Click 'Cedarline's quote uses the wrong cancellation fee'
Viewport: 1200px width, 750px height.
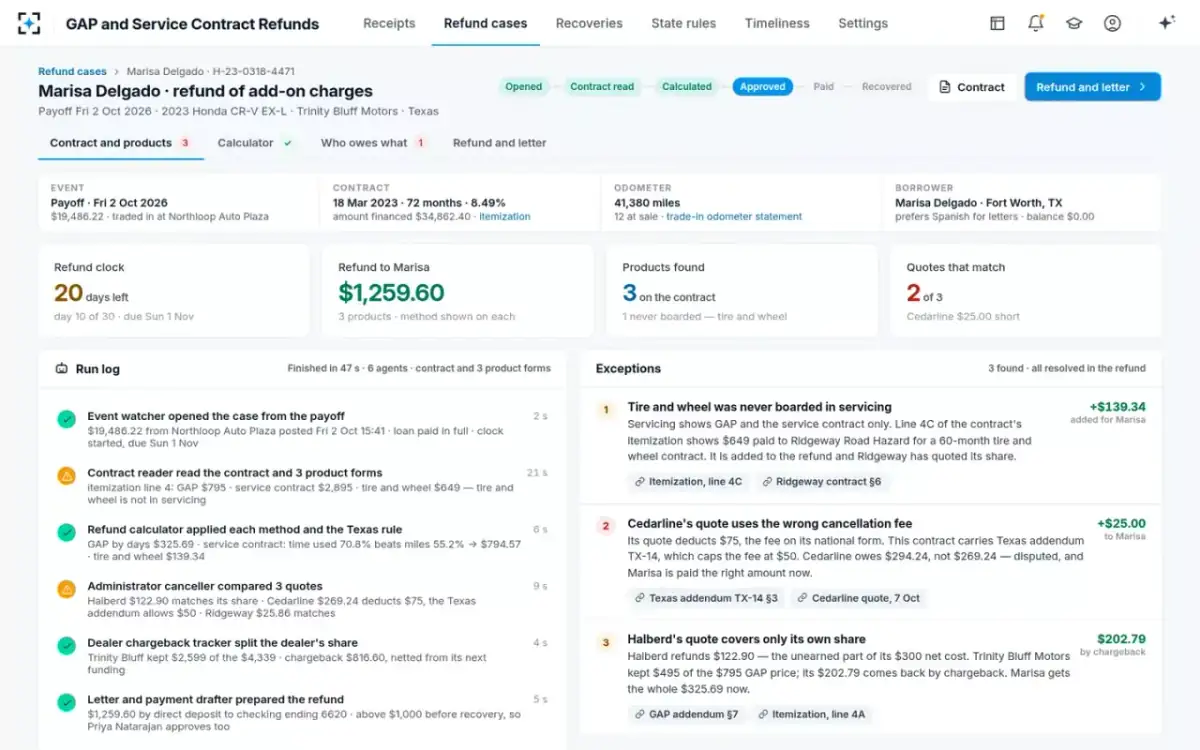coord(770,523)
